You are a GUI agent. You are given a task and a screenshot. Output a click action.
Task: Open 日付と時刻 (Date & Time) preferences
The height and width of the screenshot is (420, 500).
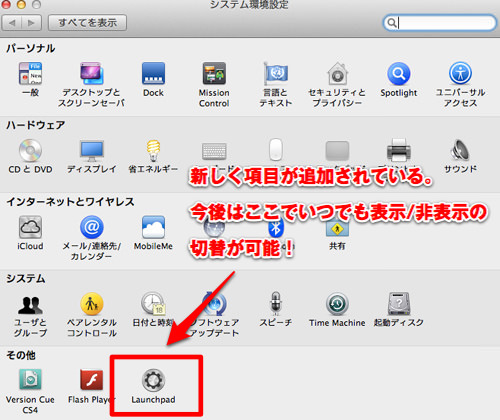click(153, 304)
